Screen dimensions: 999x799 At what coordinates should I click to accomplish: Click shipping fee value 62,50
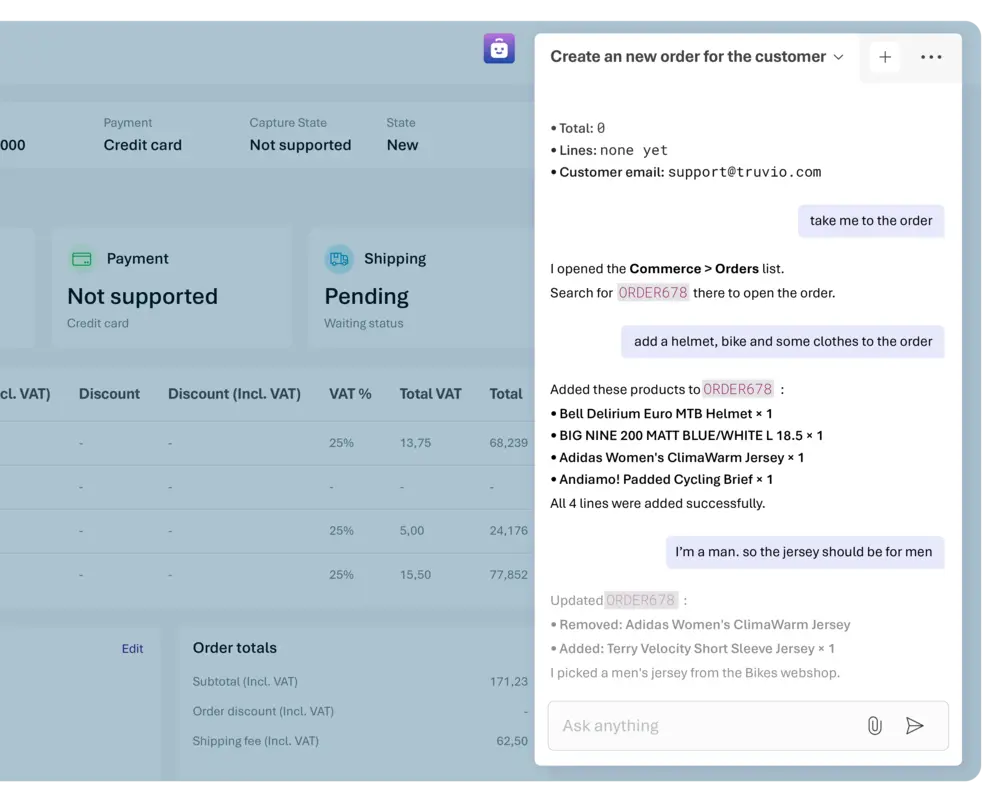click(512, 741)
